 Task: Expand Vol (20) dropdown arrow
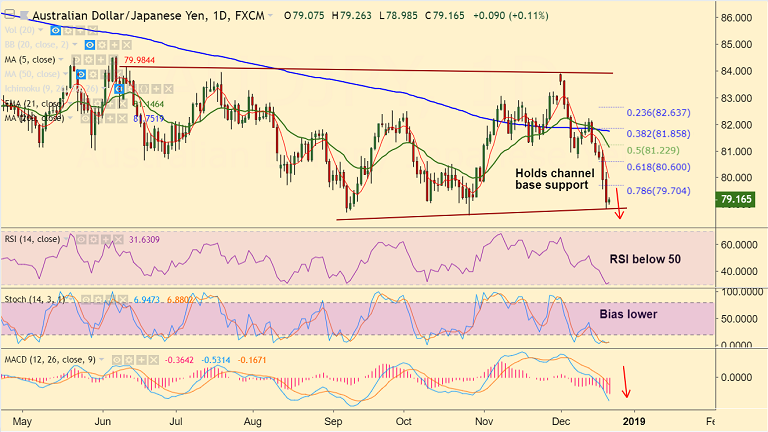[x=41, y=30]
